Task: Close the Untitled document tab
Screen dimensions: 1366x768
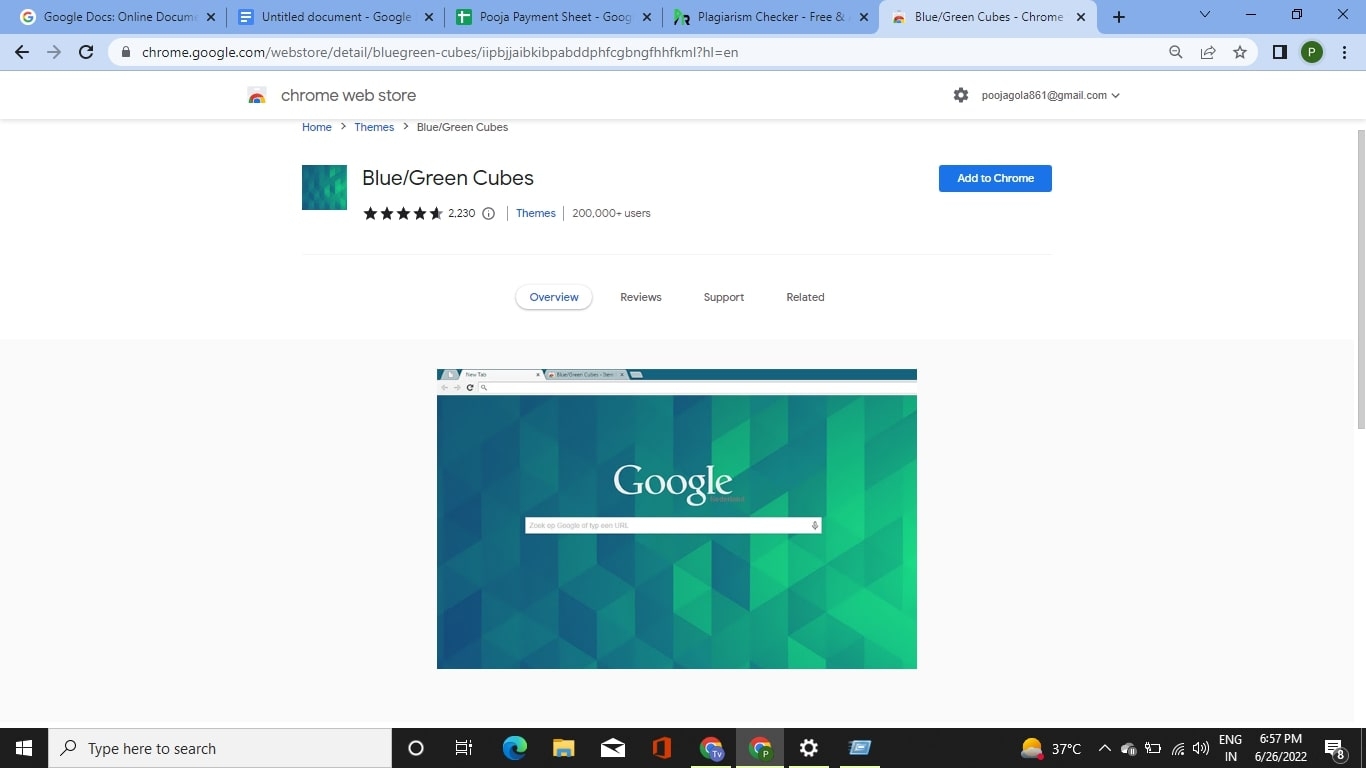Action: tap(429, 17)
